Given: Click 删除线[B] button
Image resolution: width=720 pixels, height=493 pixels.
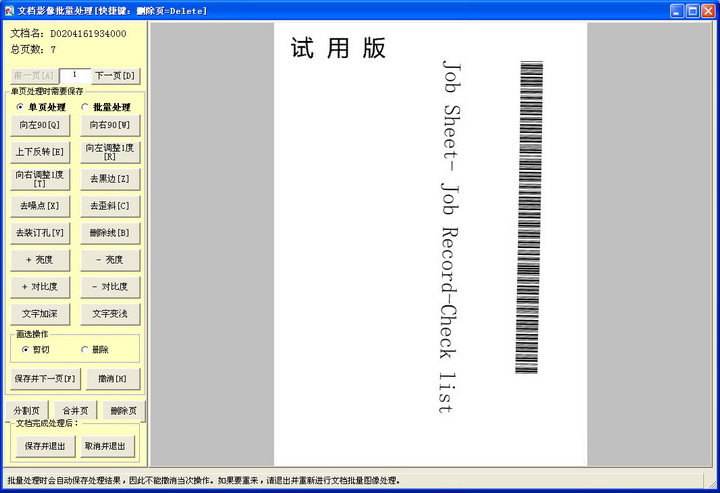Looking at the screenshot, I should pyautogui.click(x=110, y=233).
